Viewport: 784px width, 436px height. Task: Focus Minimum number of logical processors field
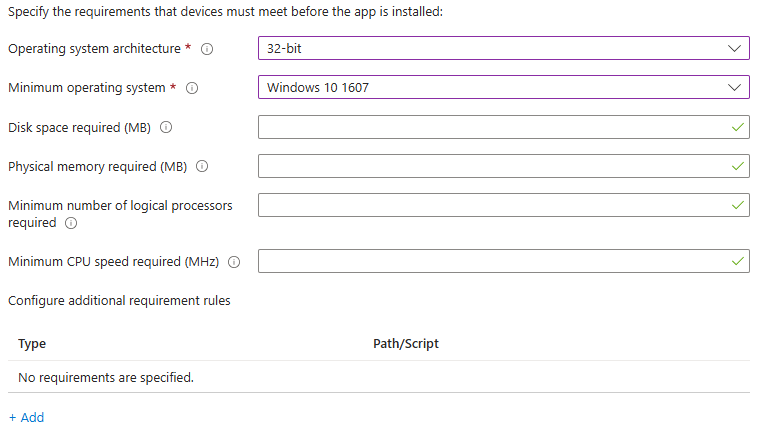tap(504, 205)
